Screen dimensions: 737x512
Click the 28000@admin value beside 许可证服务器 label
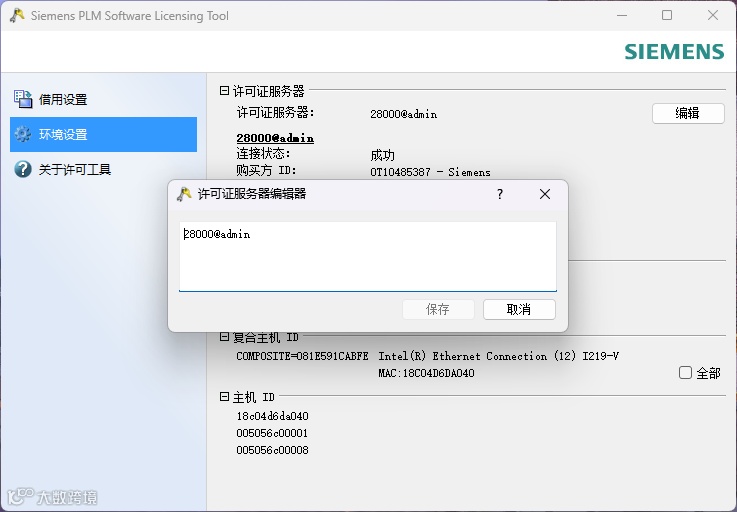[x=404, y=114]
